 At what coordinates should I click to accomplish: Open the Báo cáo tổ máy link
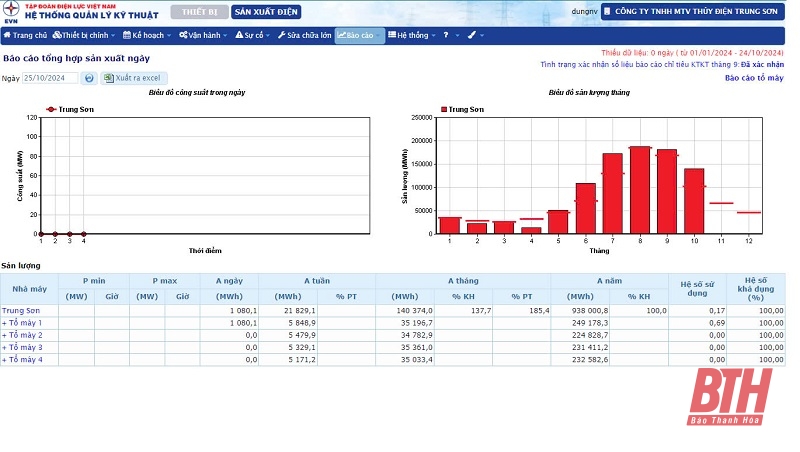[x=754, y=77]
